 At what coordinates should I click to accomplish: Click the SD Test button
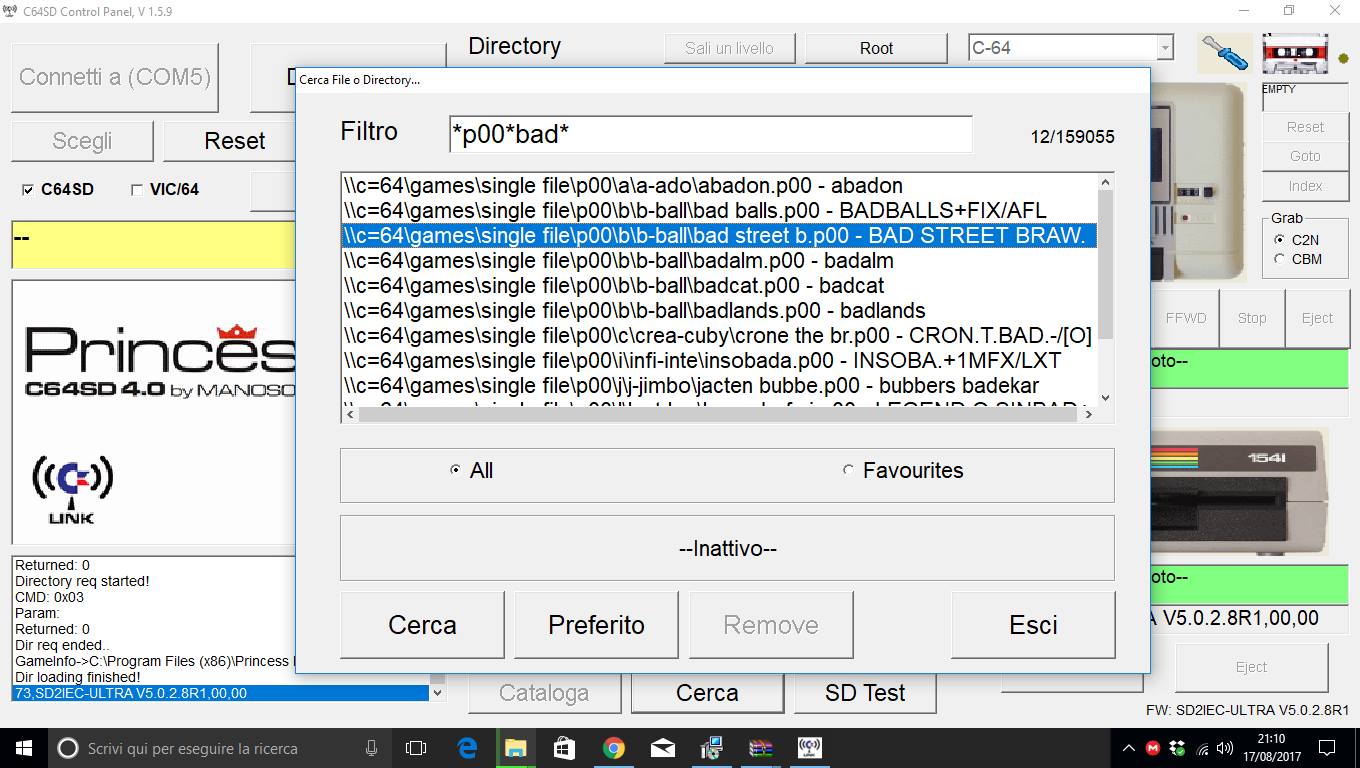point(865,692)
